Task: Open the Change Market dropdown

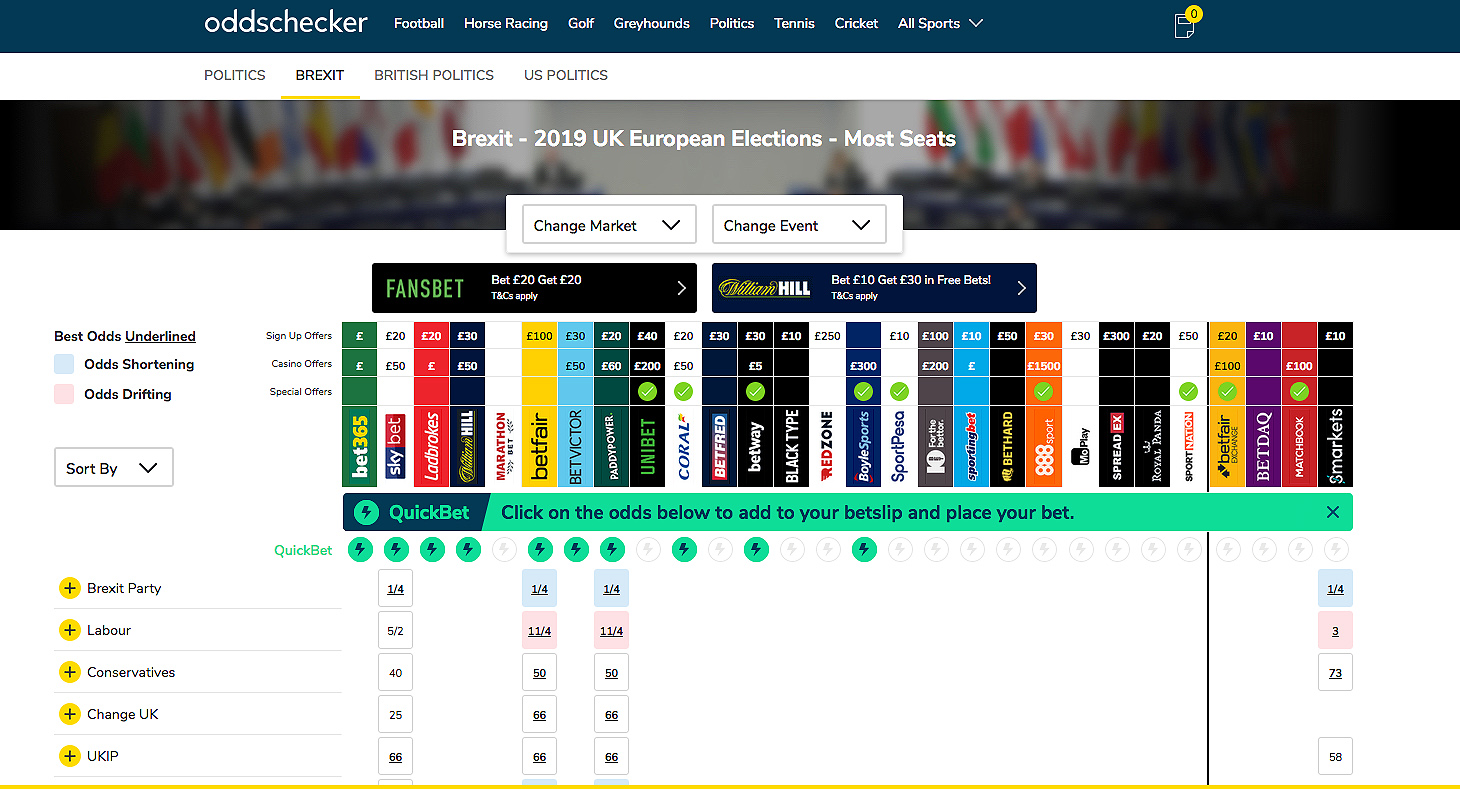Action: coord(609,225)
